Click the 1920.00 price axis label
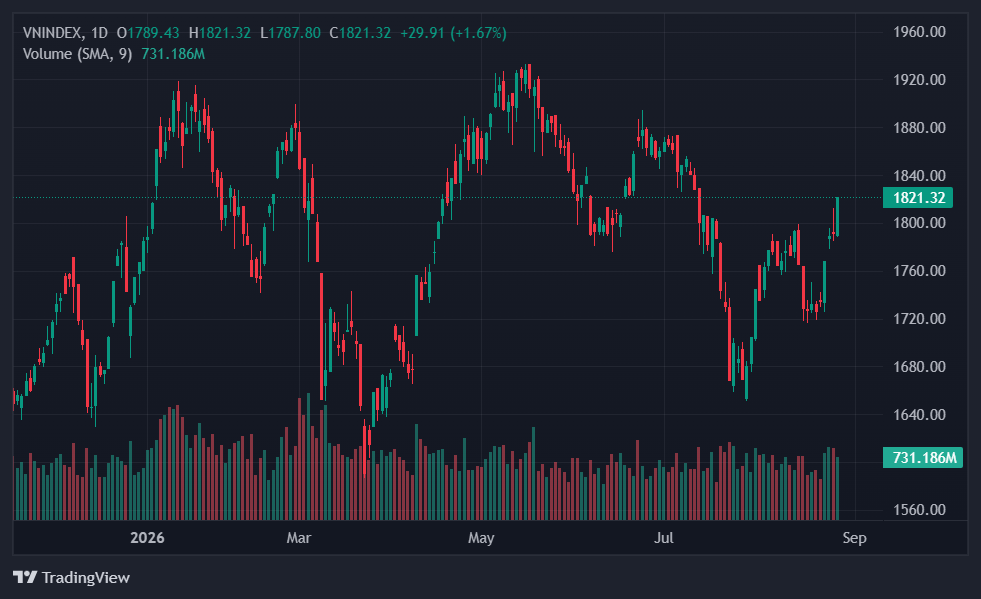Screen dimensions: 981x599 [x=919, y=79]
